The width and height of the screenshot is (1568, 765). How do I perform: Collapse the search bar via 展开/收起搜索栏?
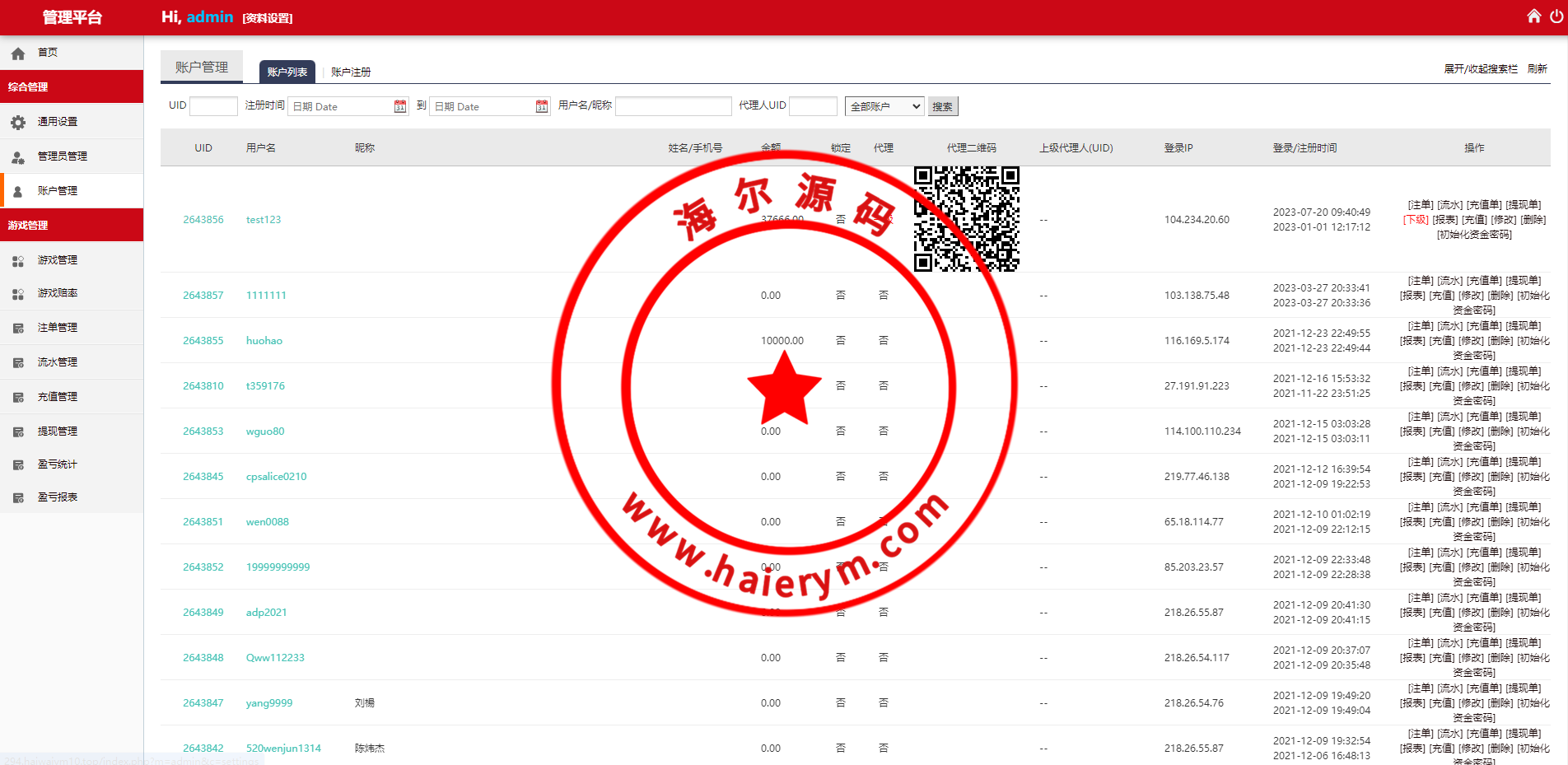1481,68
